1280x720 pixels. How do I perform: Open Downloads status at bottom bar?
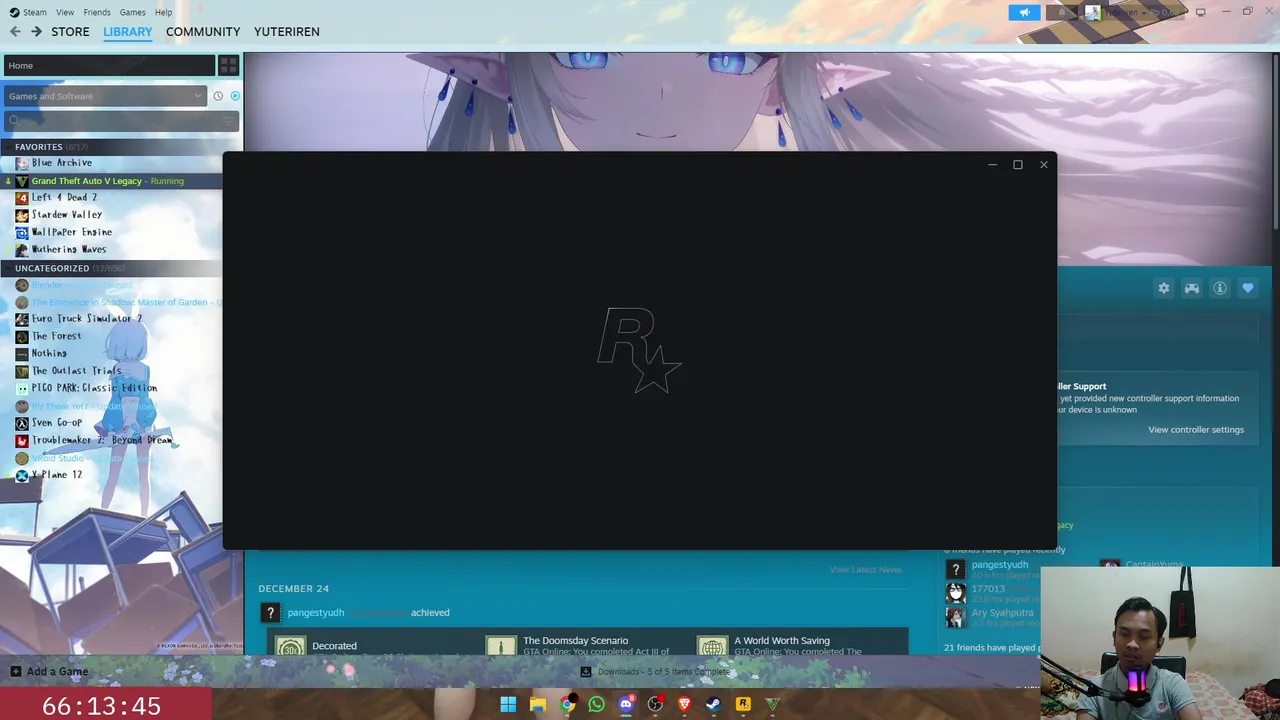[656, 671]
